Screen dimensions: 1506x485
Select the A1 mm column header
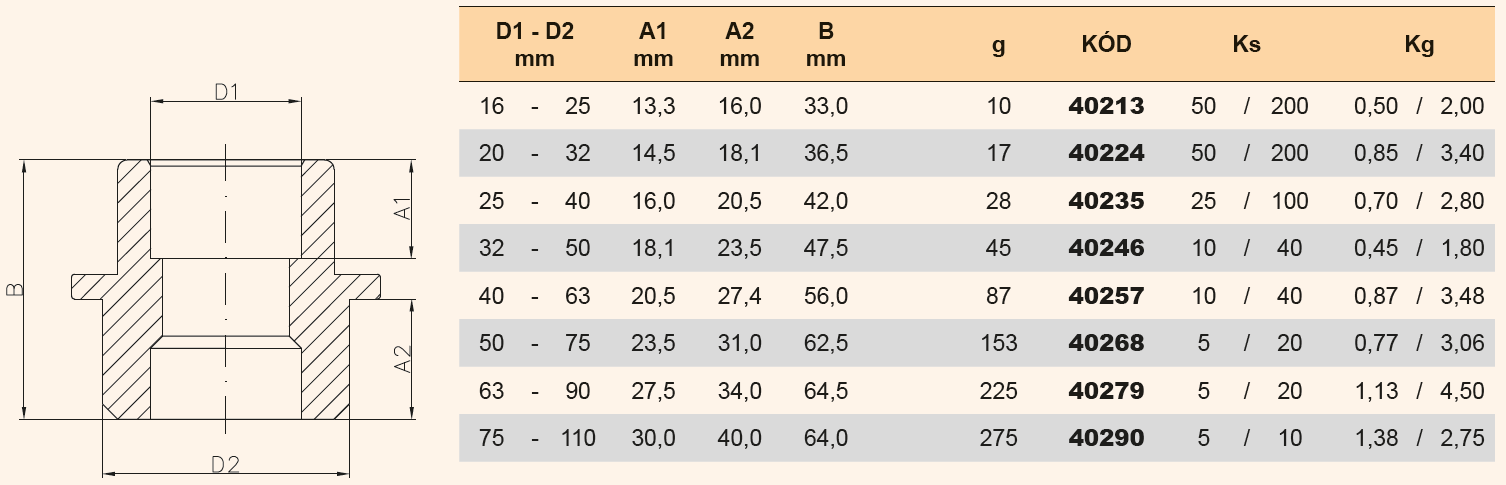pyautogui.click(x=653, y=45)
